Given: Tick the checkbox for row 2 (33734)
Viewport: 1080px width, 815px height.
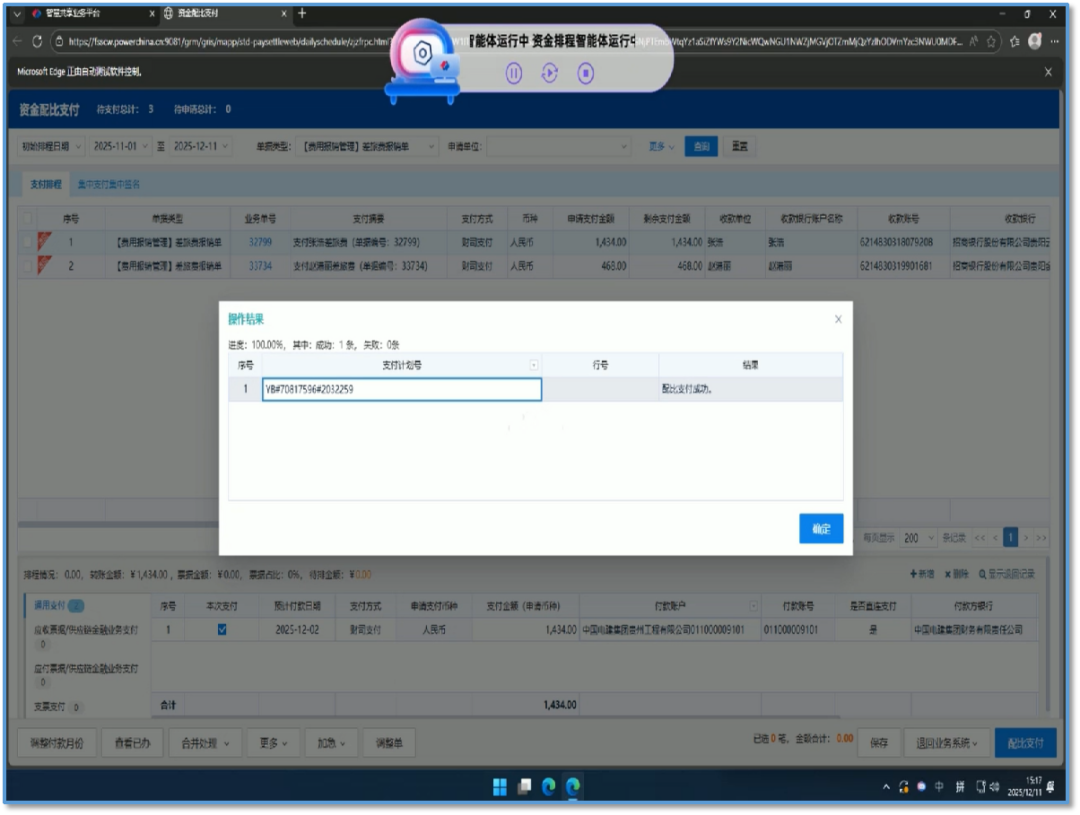Looking at the screenshot, I should click(x=28, y=266).
